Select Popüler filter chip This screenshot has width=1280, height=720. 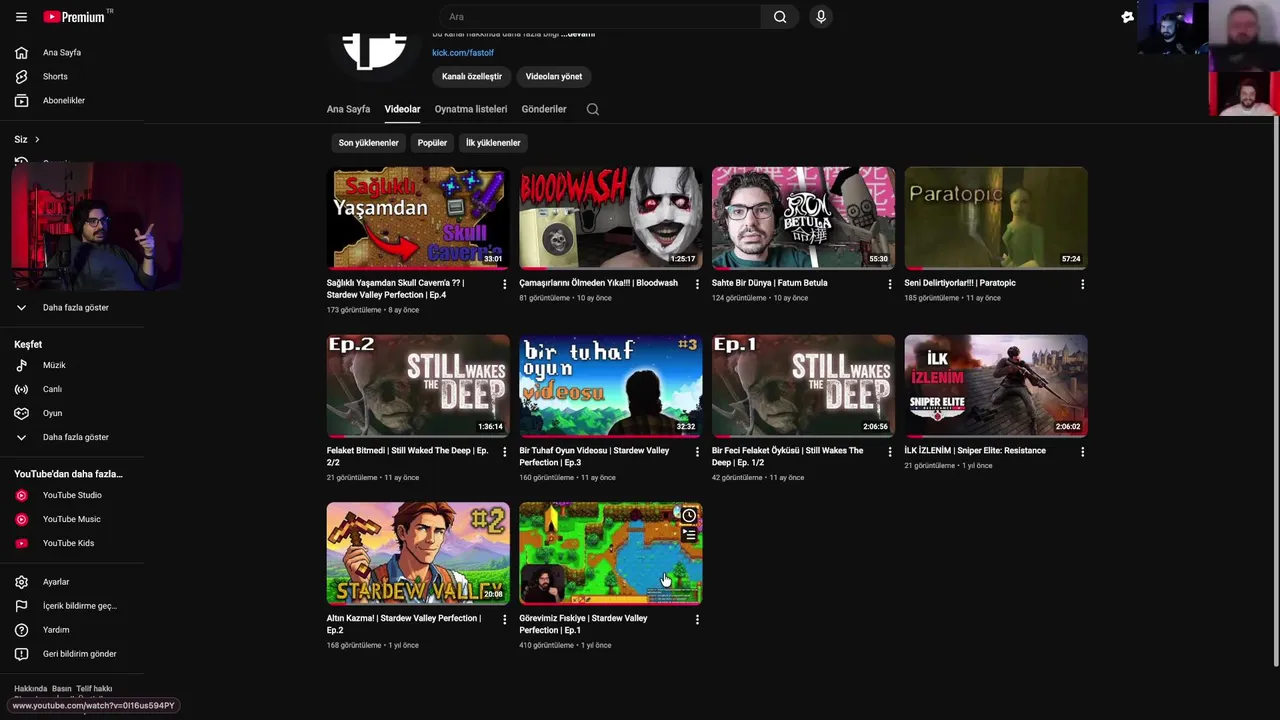432,143
